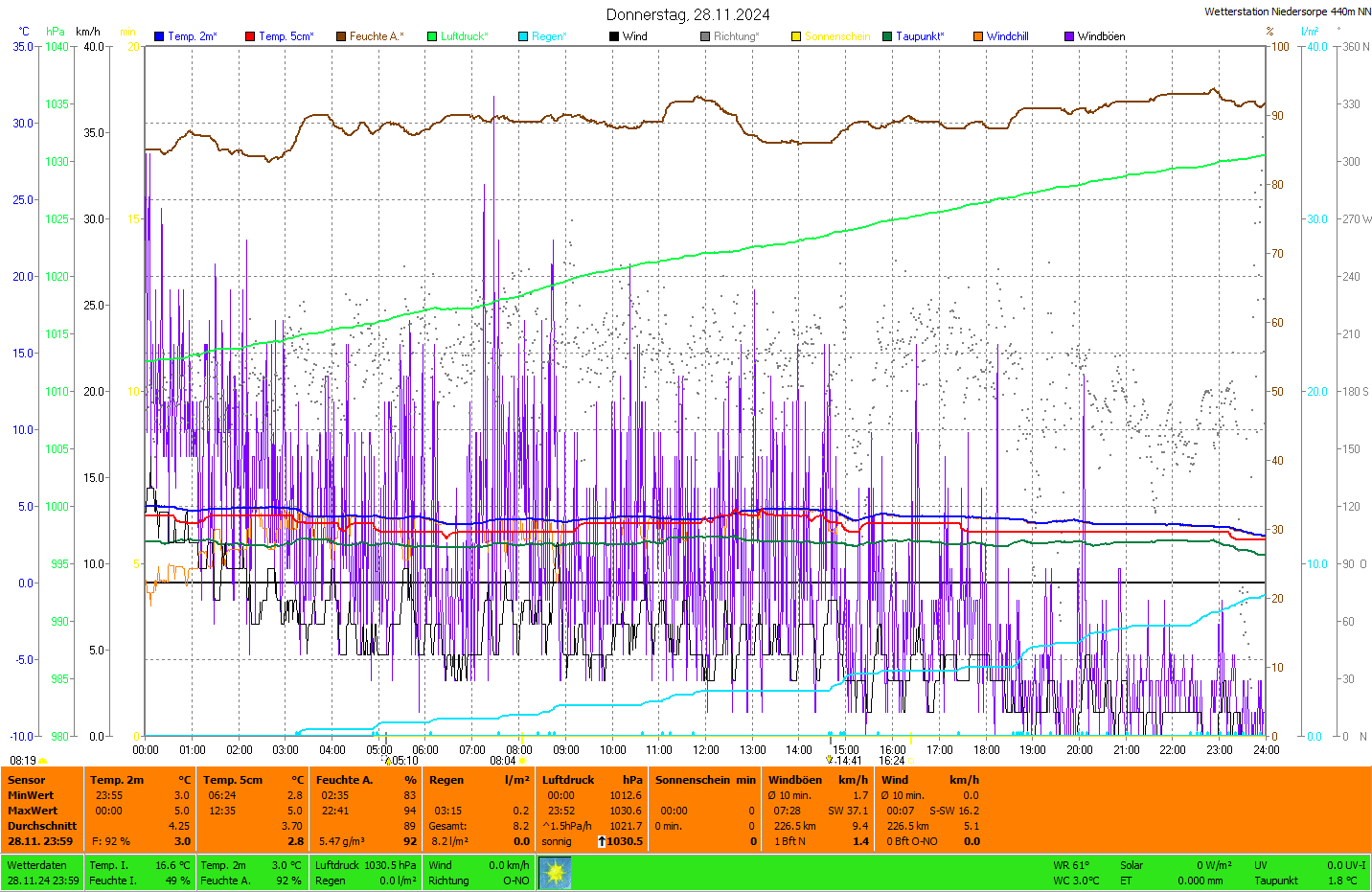Click the green Luftdruck legend square
Screen dimensions: 1372x892
[432, 36]
